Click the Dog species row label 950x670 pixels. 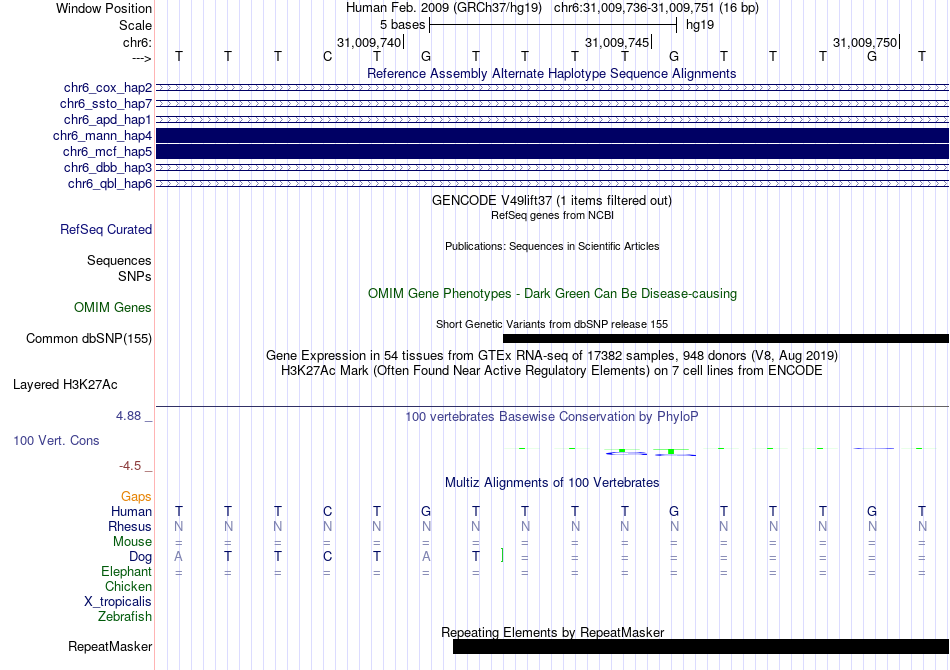click(141, 557)
